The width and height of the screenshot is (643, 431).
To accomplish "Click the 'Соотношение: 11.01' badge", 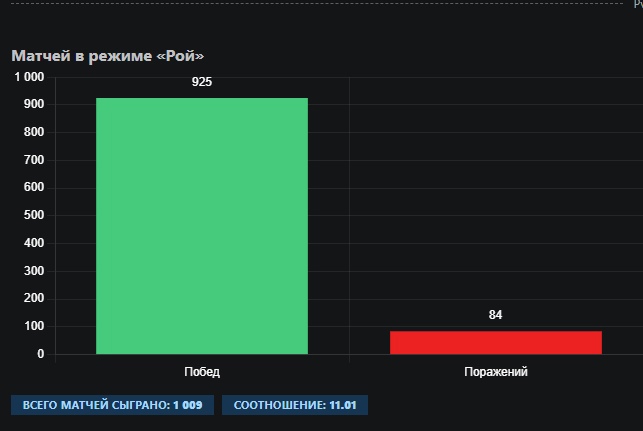I will click(295, 405).
